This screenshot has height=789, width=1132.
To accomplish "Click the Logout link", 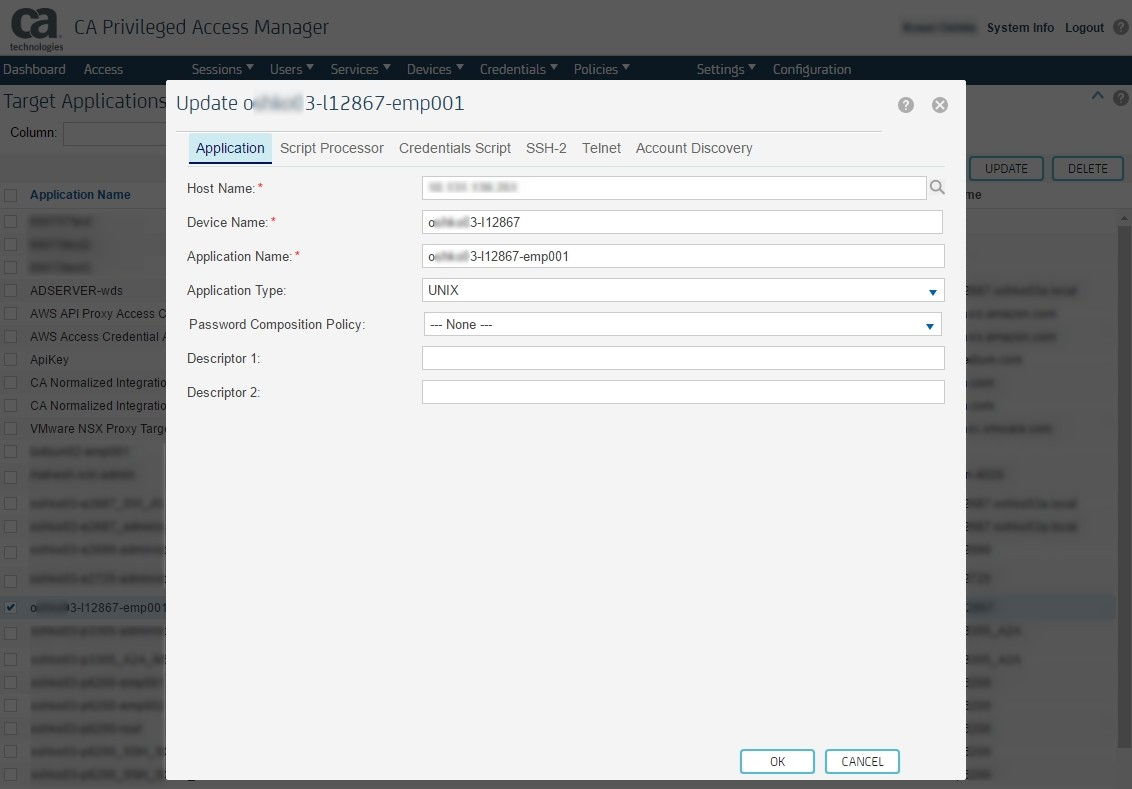I will pos(1084,28).
